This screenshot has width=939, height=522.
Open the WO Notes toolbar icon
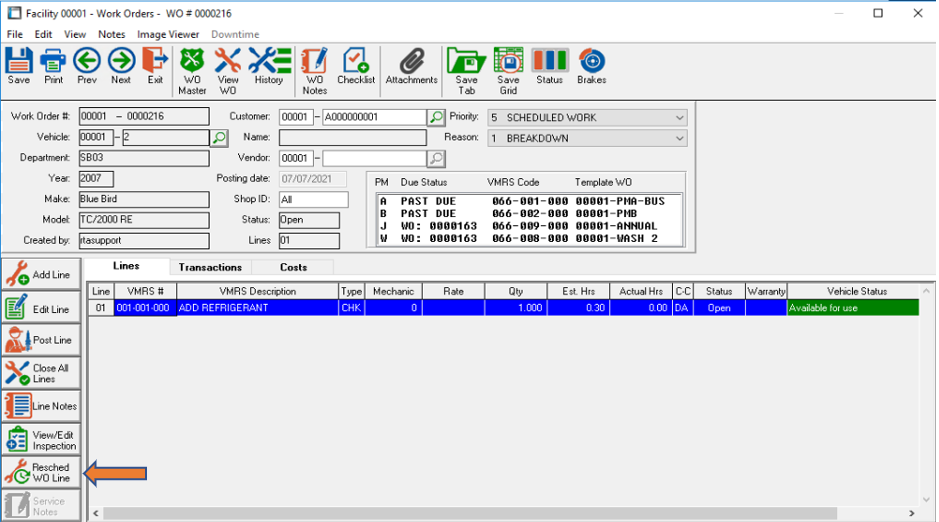[315, 70]
